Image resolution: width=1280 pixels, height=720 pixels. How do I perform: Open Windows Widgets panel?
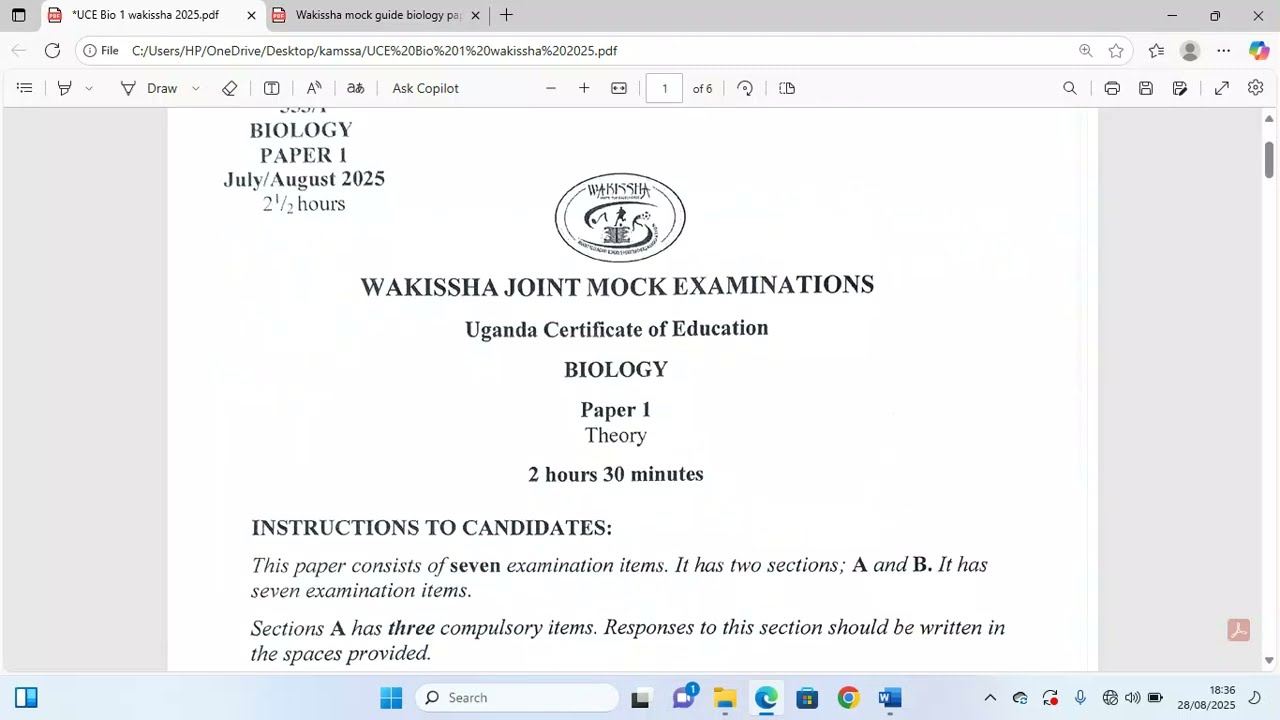[27, 698]
